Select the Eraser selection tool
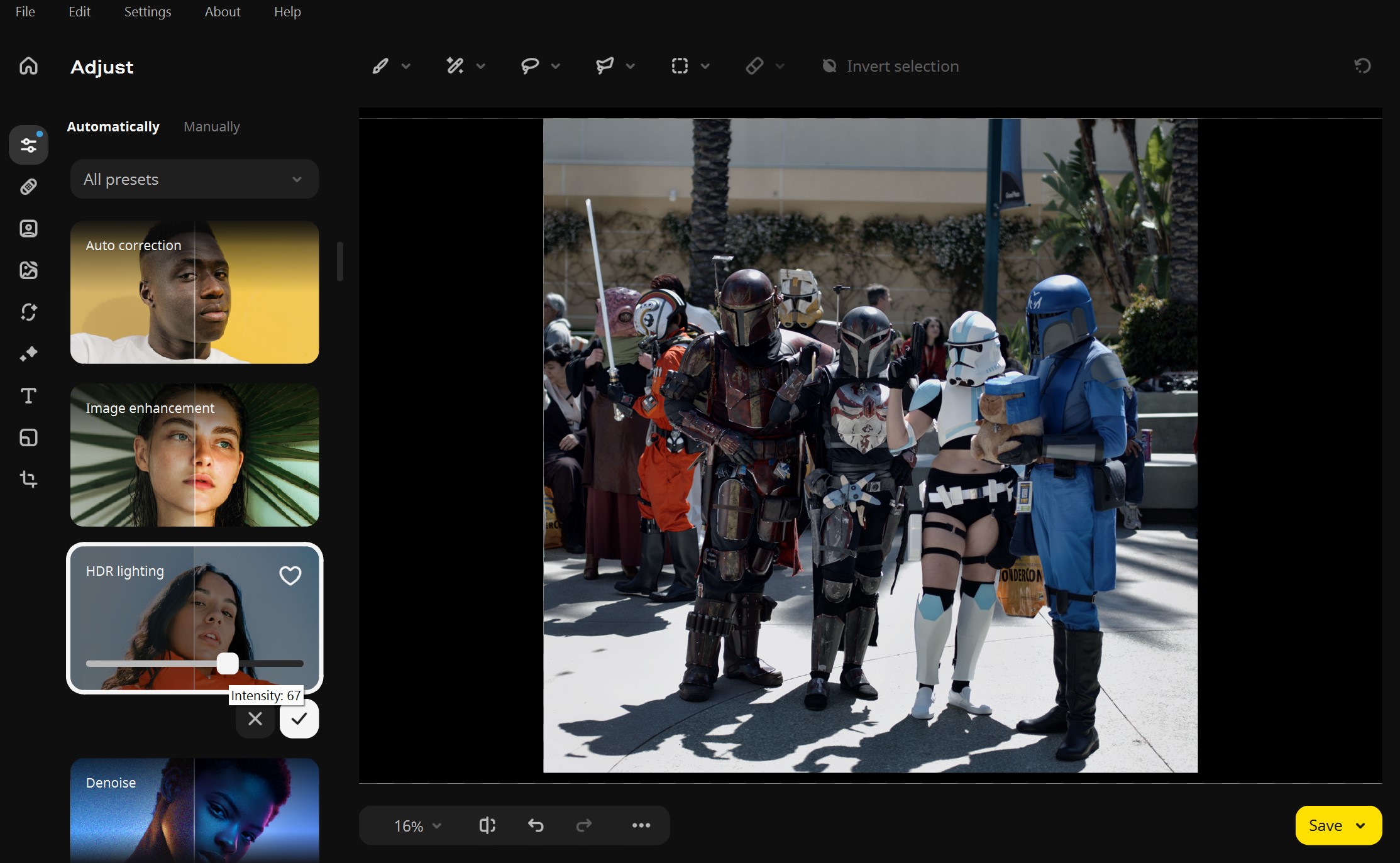 pyautogui.click(x=754, y=66)
